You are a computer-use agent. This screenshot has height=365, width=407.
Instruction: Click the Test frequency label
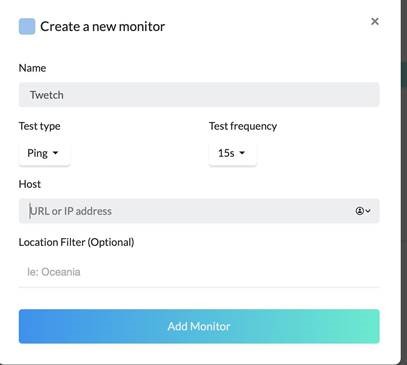click(x=243, y=126)
